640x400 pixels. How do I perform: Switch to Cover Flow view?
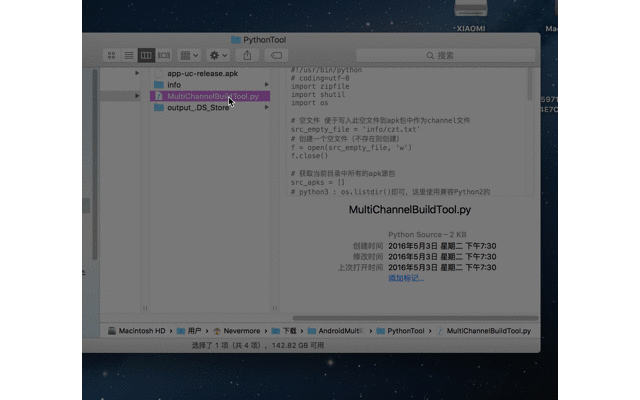tap(163, 55)
